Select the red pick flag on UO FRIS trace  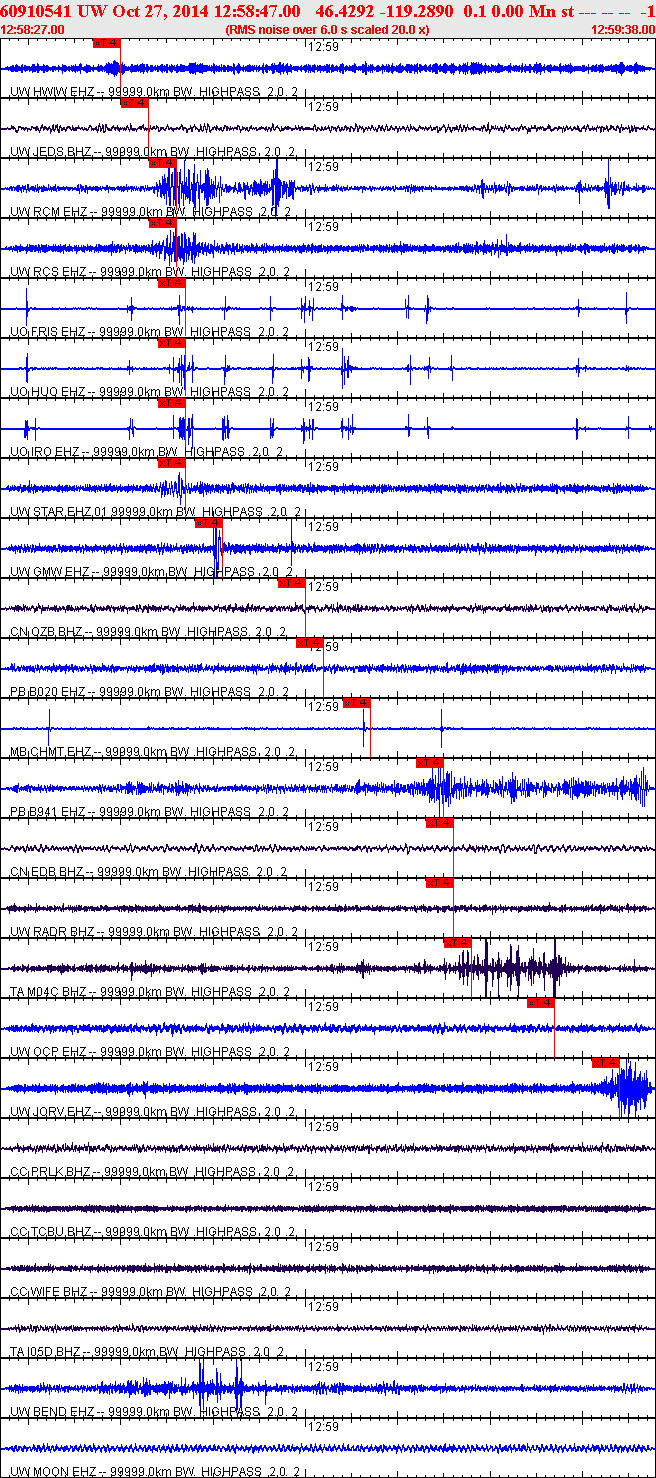click(172, 283)
